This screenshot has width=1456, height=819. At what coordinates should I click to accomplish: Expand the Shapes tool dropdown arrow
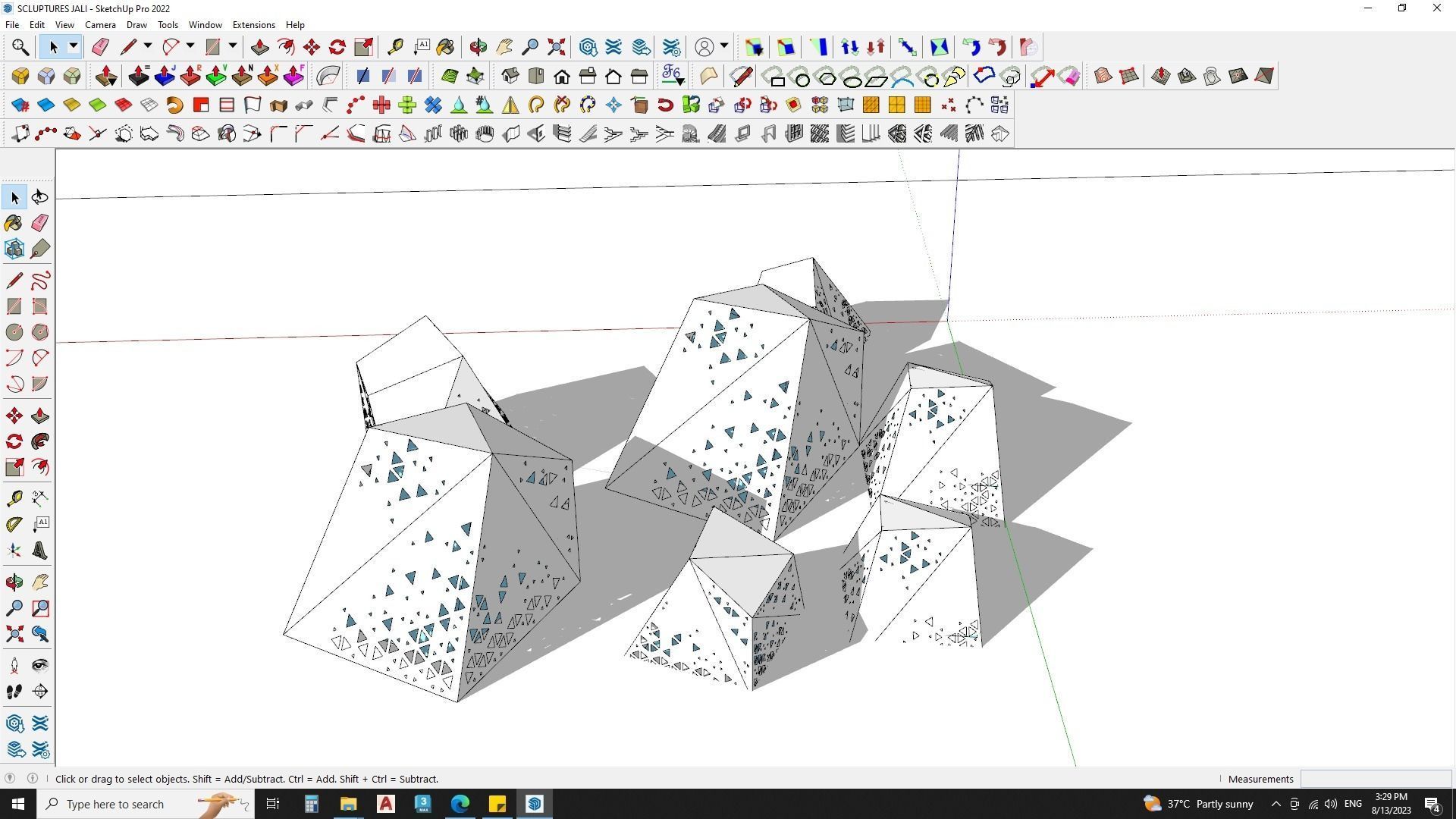233,47
